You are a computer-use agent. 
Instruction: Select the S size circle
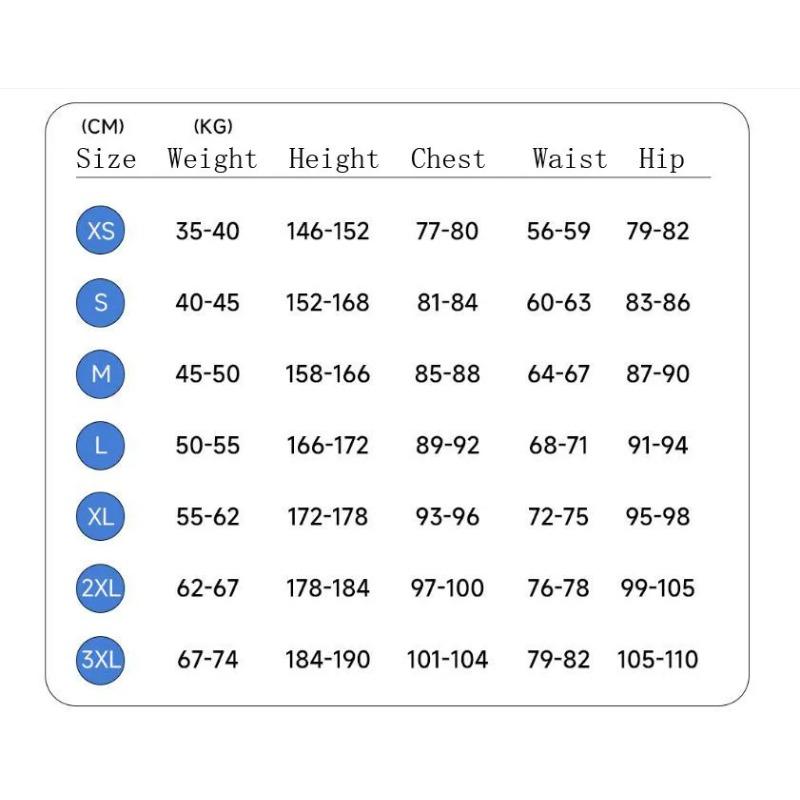pos(101,302)
